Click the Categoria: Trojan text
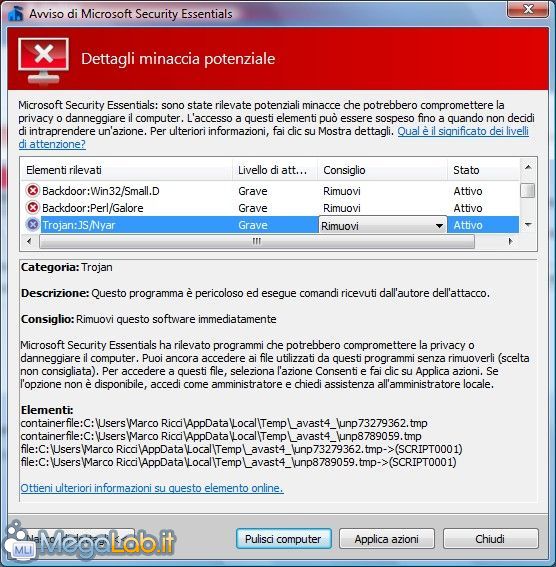556x567 pixels. 67,267
